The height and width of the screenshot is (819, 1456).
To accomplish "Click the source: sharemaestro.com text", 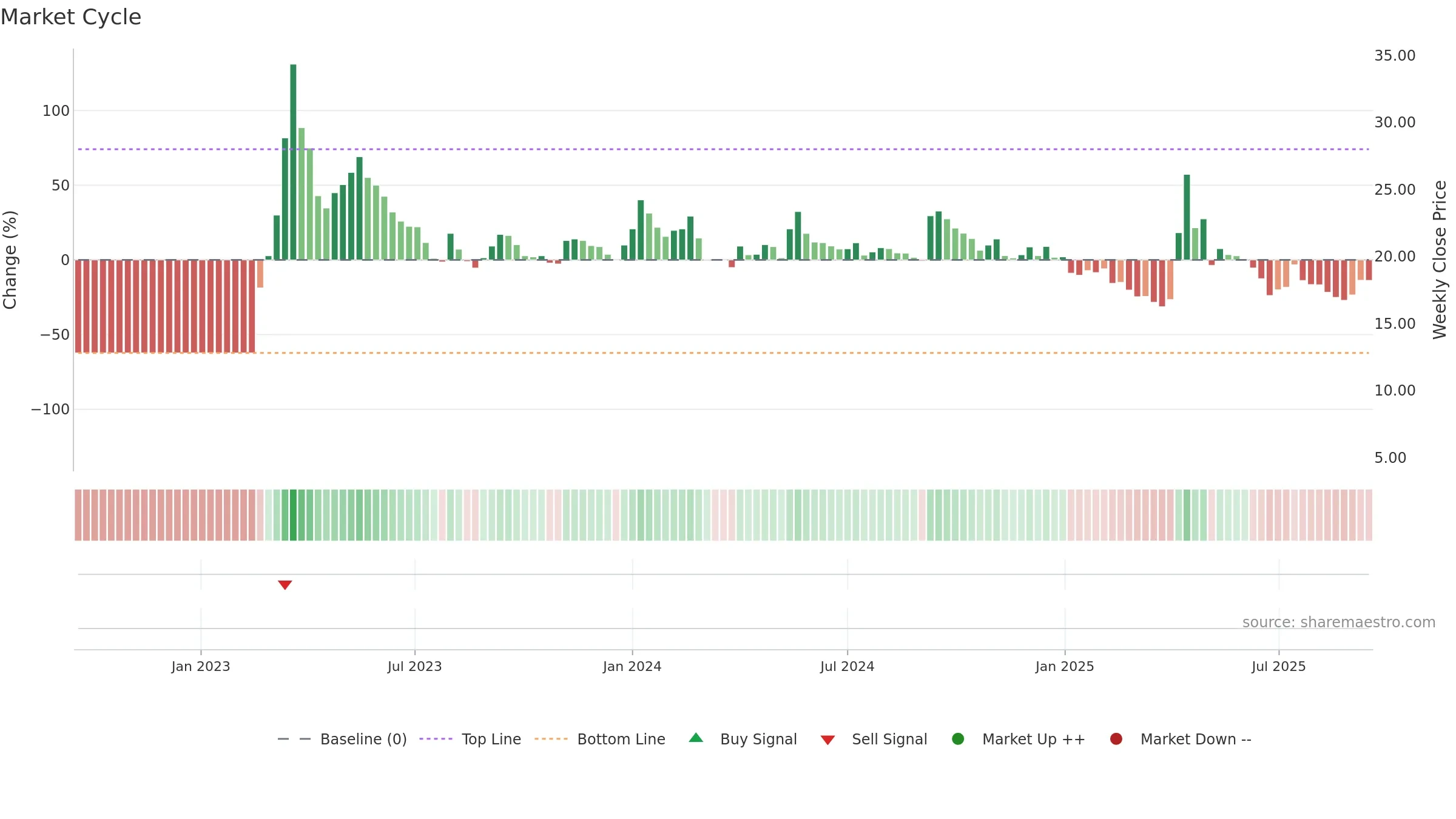I will pos(1339,622).
